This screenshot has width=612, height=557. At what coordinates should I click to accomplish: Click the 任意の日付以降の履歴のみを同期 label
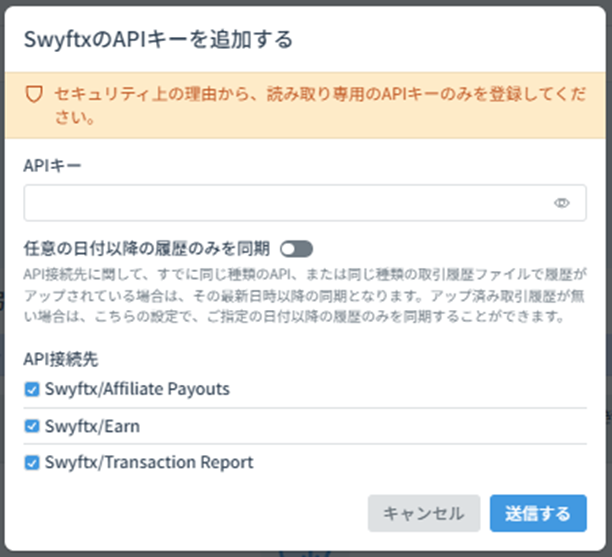pos(147,249)
